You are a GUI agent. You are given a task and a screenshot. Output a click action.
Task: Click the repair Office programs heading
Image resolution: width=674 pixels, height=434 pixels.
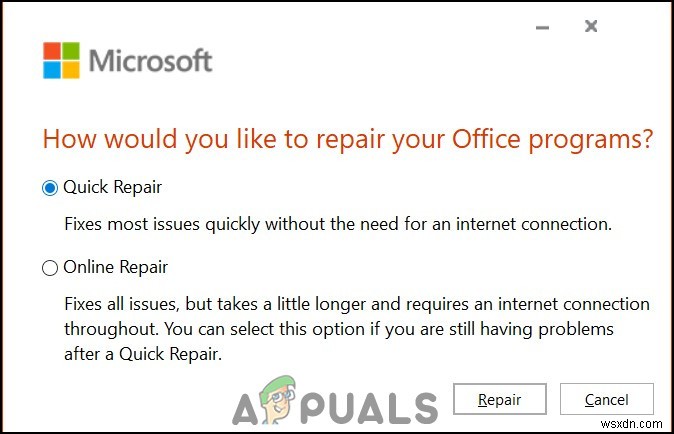348,140
